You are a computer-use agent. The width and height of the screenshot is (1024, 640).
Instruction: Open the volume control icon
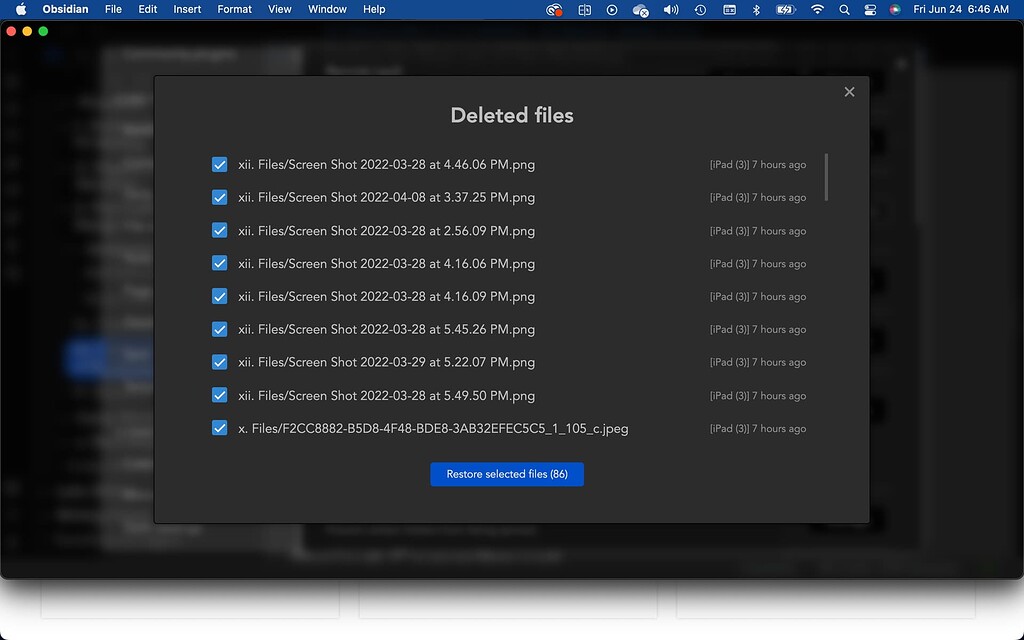(x=670, y=9)
